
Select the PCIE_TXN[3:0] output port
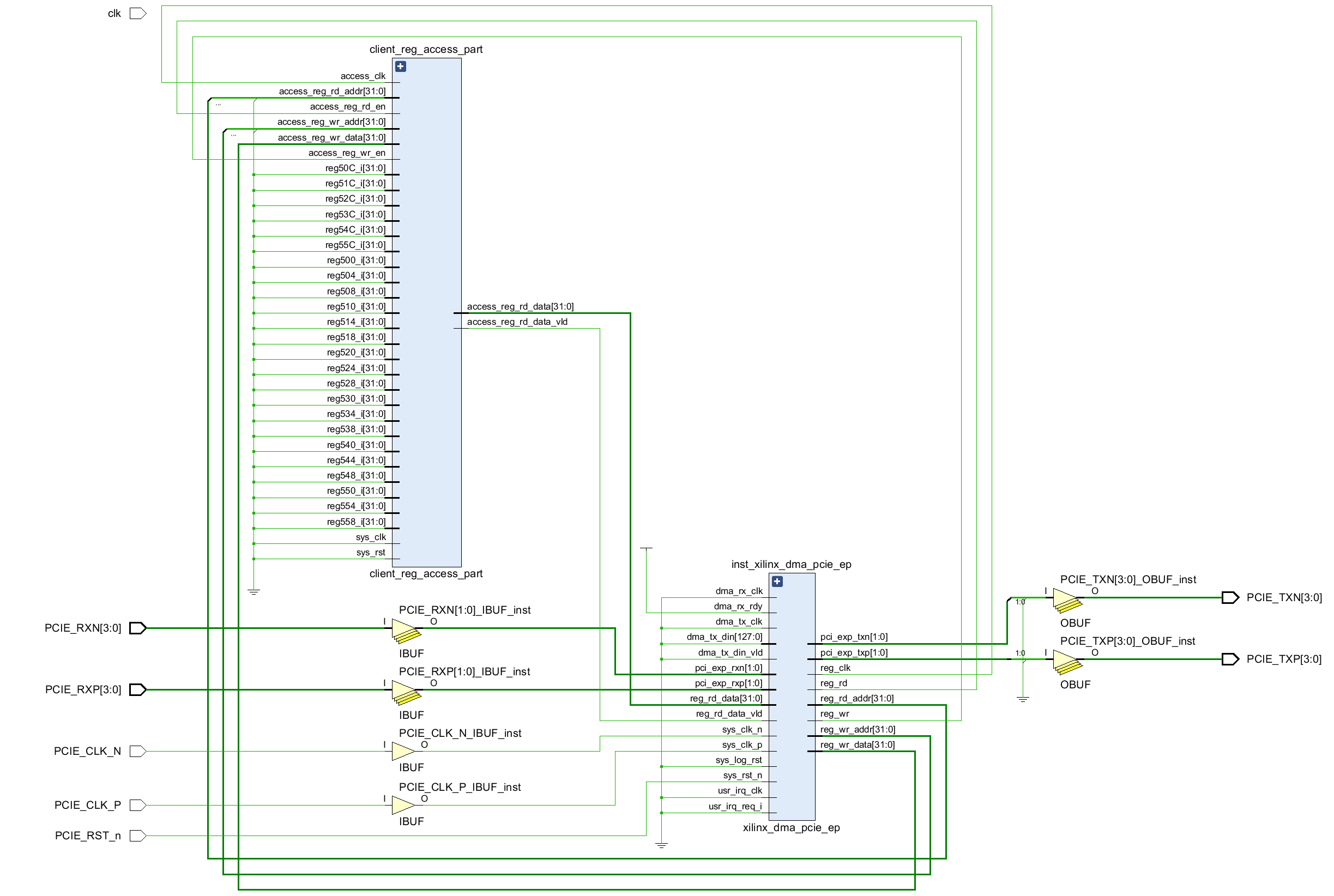(x=1229, y=598)
